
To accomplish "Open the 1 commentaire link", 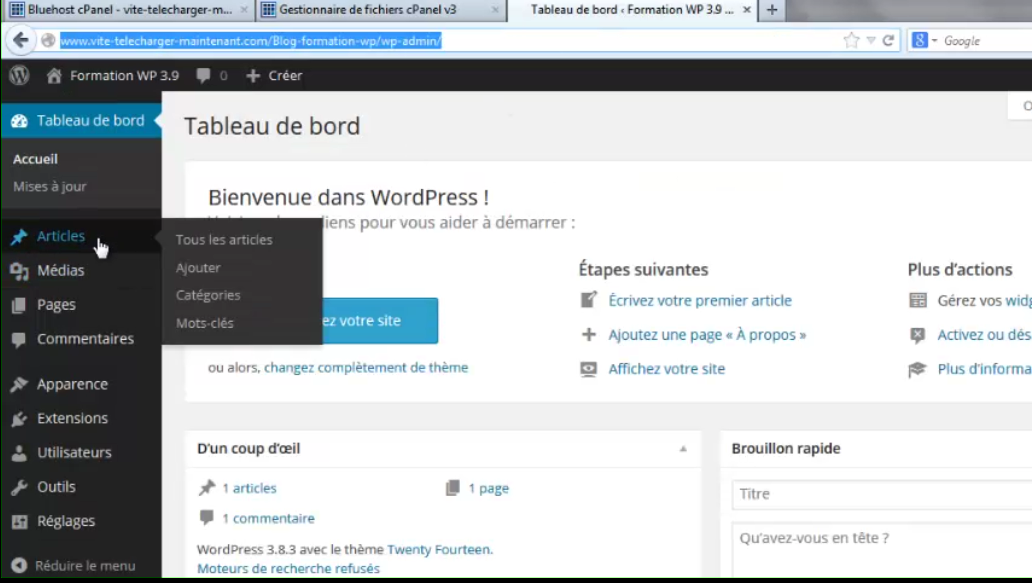I will coord(268,519).
